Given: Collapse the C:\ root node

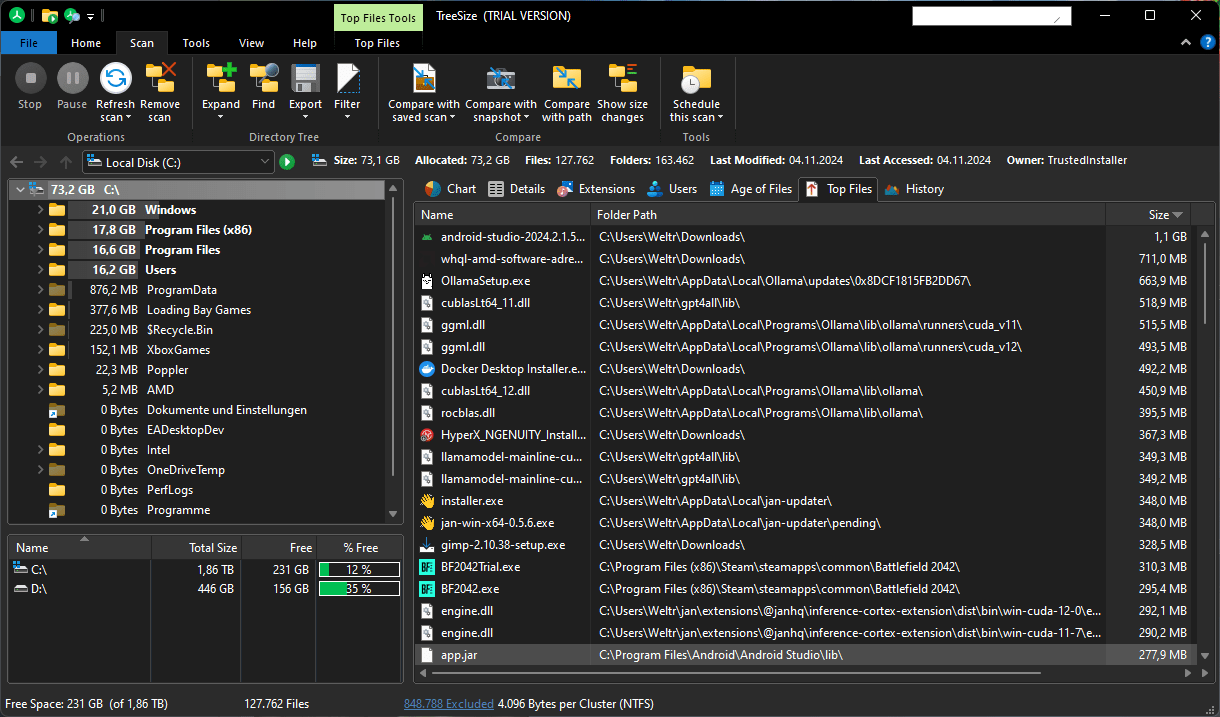Looking at the screenshot, I should [20, 189].
